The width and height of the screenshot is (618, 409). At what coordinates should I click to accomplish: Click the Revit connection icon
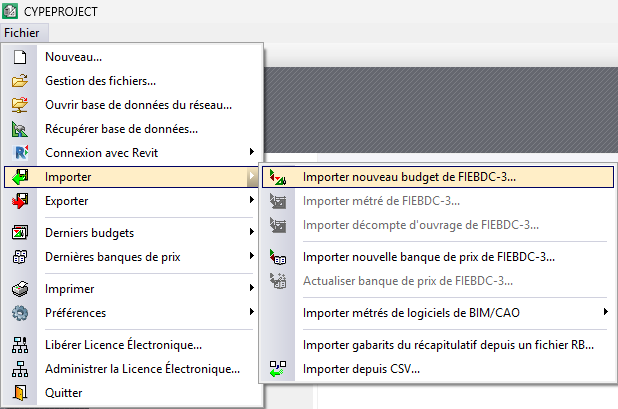pos(21,153)
